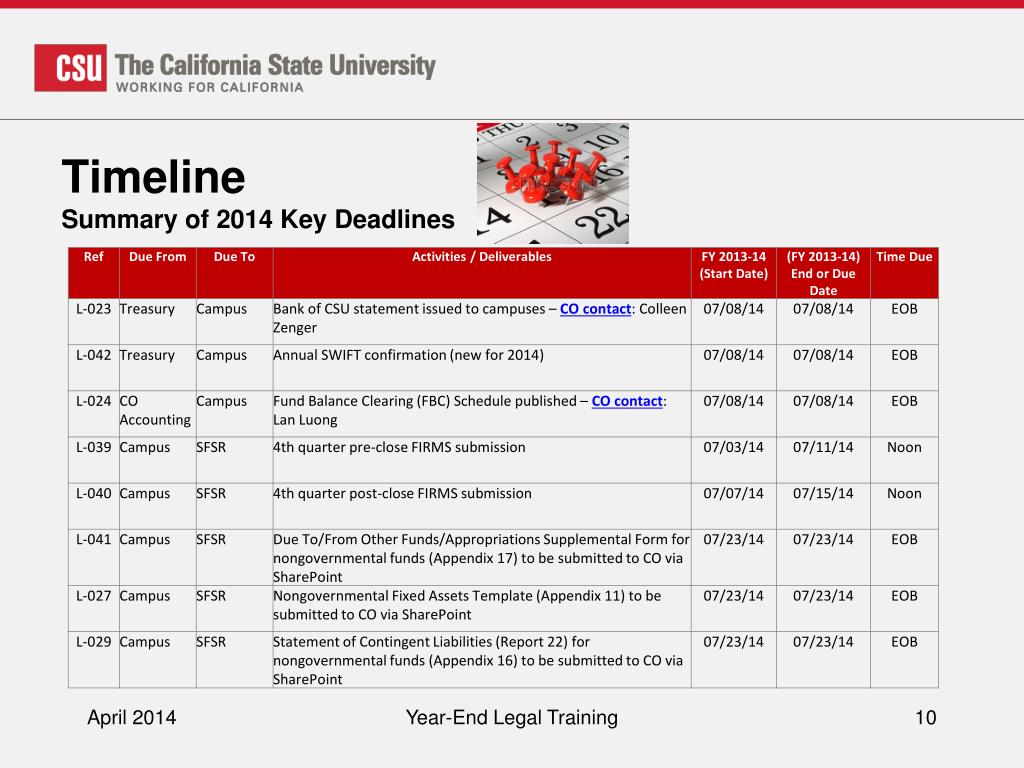1024x768 pixels.
Task: Click 'The California State University' title text
Action: pyautogui.click(x=275, y=65)
